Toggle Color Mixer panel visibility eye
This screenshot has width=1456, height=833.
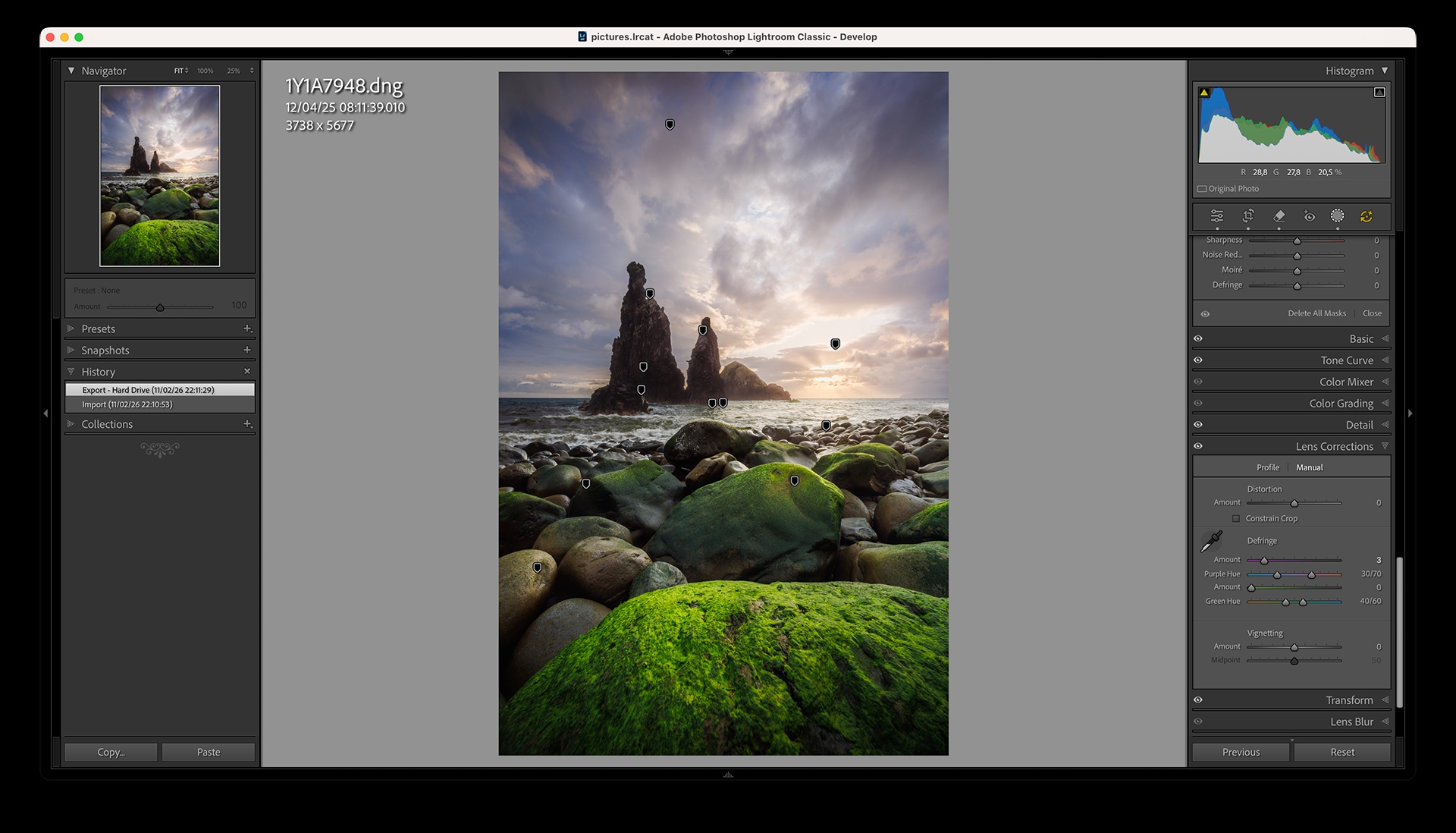(1198, 382)
